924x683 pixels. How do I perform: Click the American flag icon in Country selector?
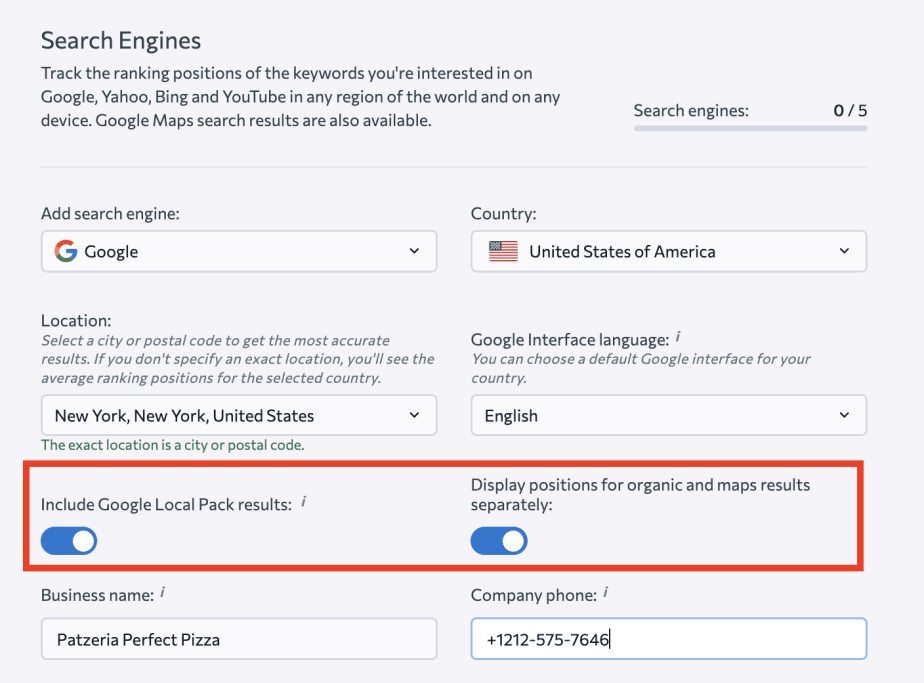click(496, 251)
